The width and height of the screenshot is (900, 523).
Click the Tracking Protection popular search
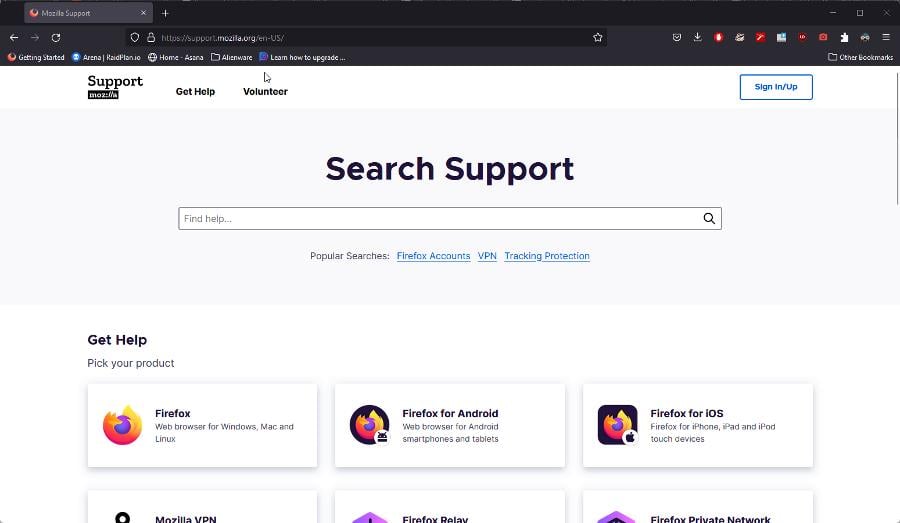(x=547, y=256)
